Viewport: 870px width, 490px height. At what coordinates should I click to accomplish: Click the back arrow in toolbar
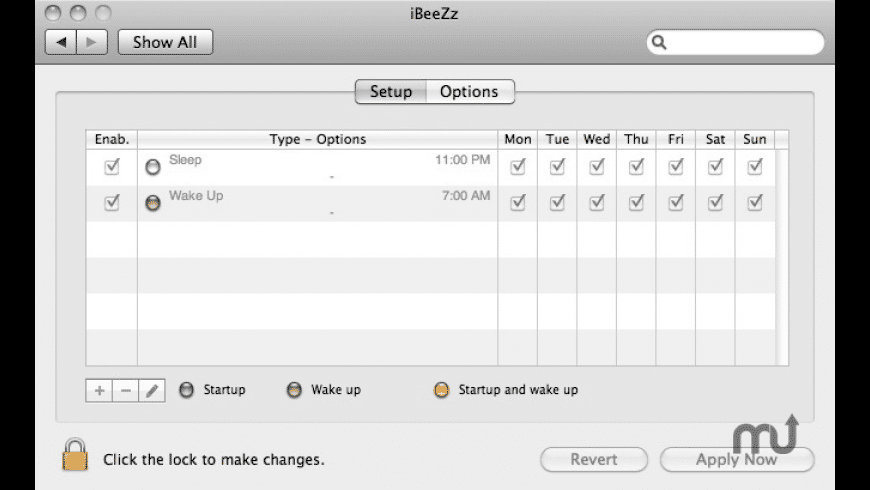[61, 42]
